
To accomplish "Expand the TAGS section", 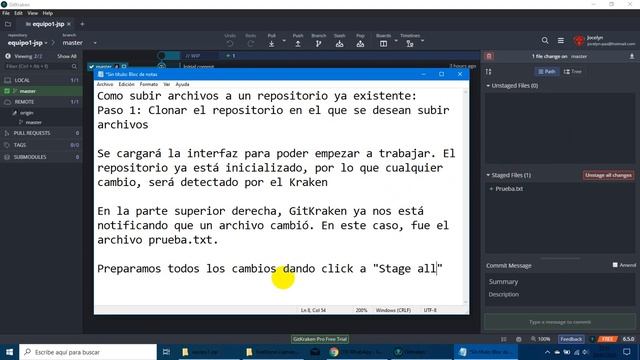I will 41,145.
